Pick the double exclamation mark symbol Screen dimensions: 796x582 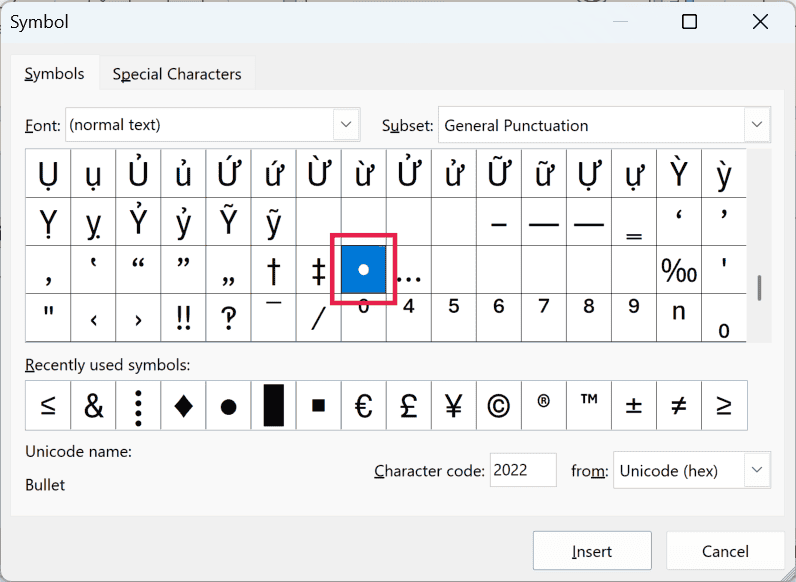[x=183, y=318]
